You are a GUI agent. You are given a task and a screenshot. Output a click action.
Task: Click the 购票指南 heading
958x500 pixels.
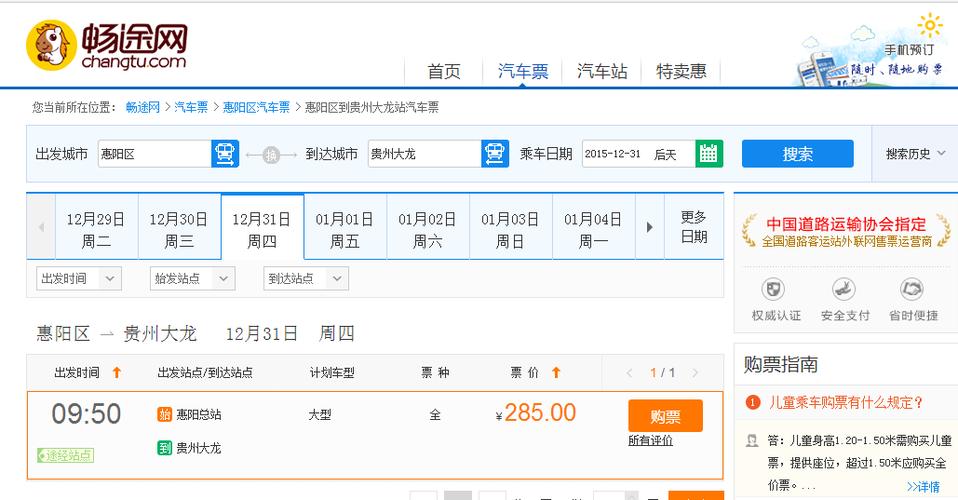780,364
